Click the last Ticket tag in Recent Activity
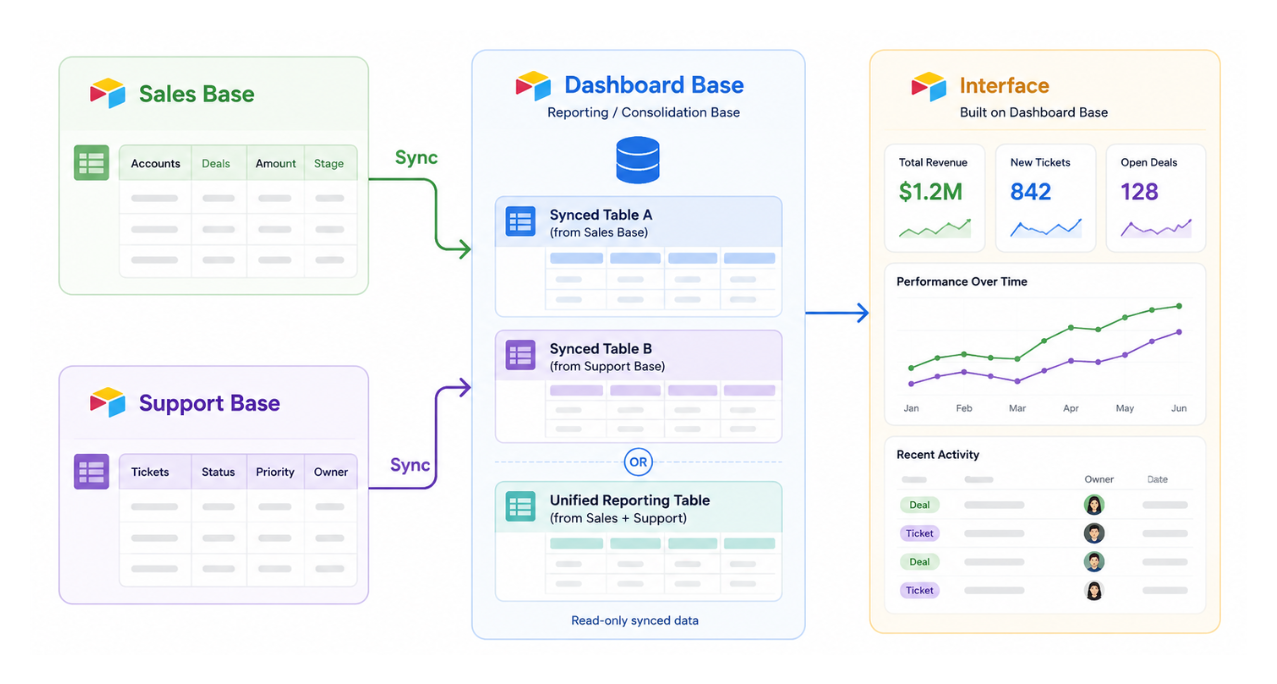 [x=919, y=590]
